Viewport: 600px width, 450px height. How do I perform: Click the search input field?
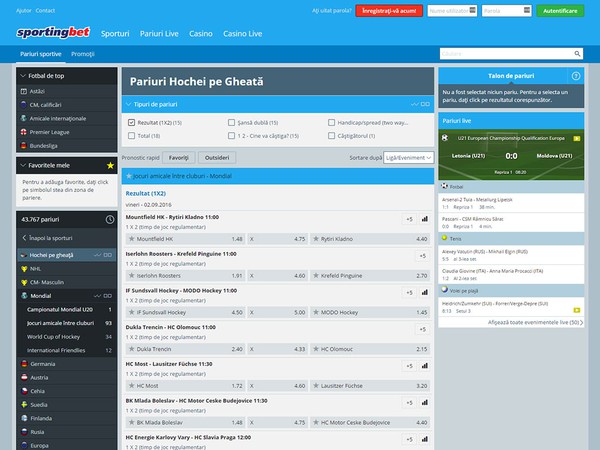(511, 54)
